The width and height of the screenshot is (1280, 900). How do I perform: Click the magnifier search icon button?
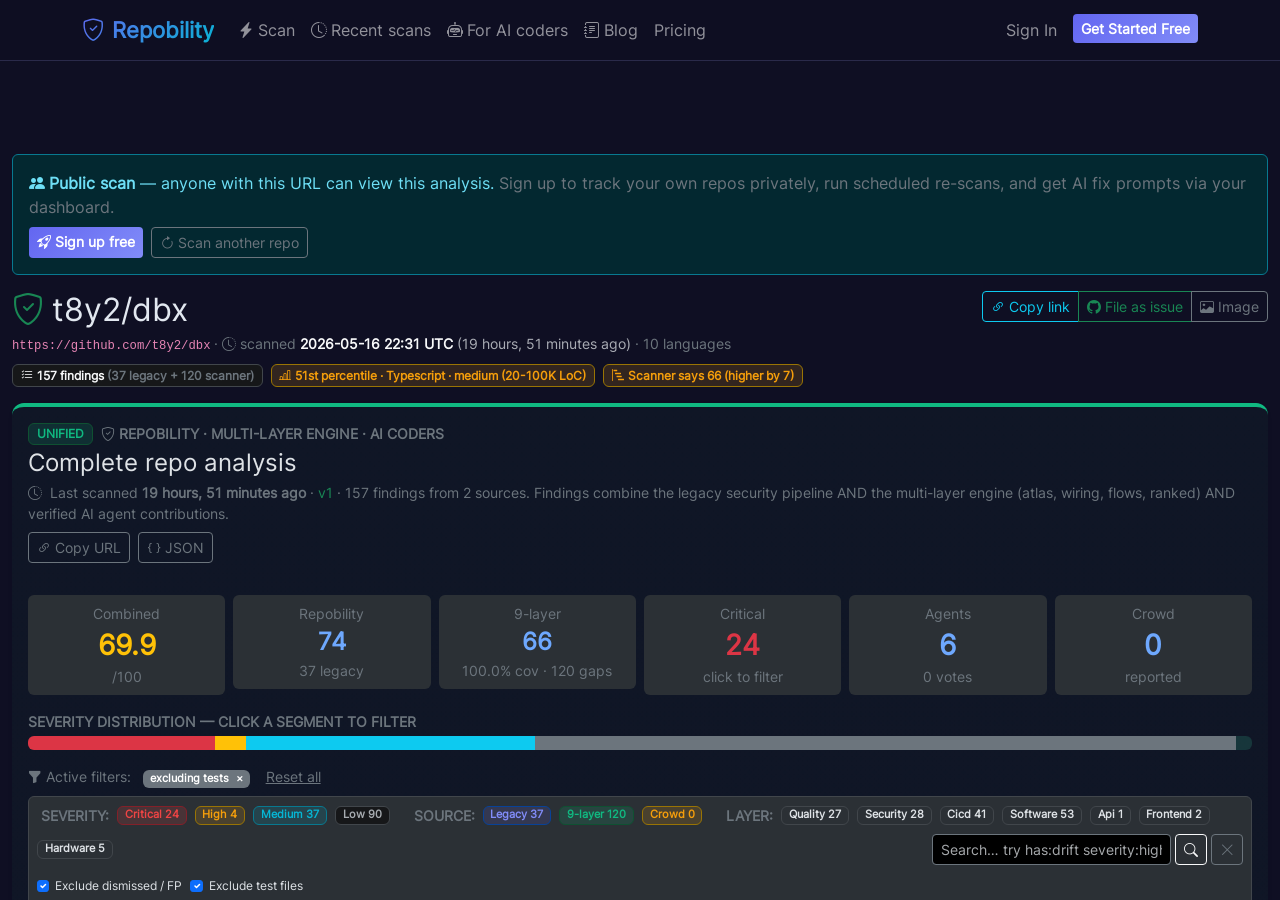click(x=1191, y=850)
